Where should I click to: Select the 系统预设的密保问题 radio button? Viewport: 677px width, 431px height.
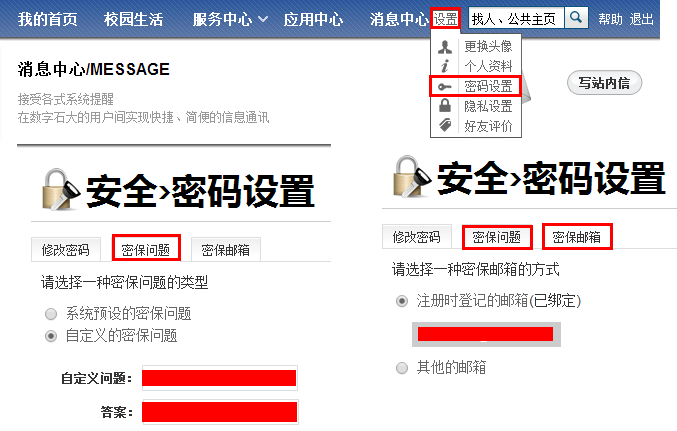click(x=51, y=314)
